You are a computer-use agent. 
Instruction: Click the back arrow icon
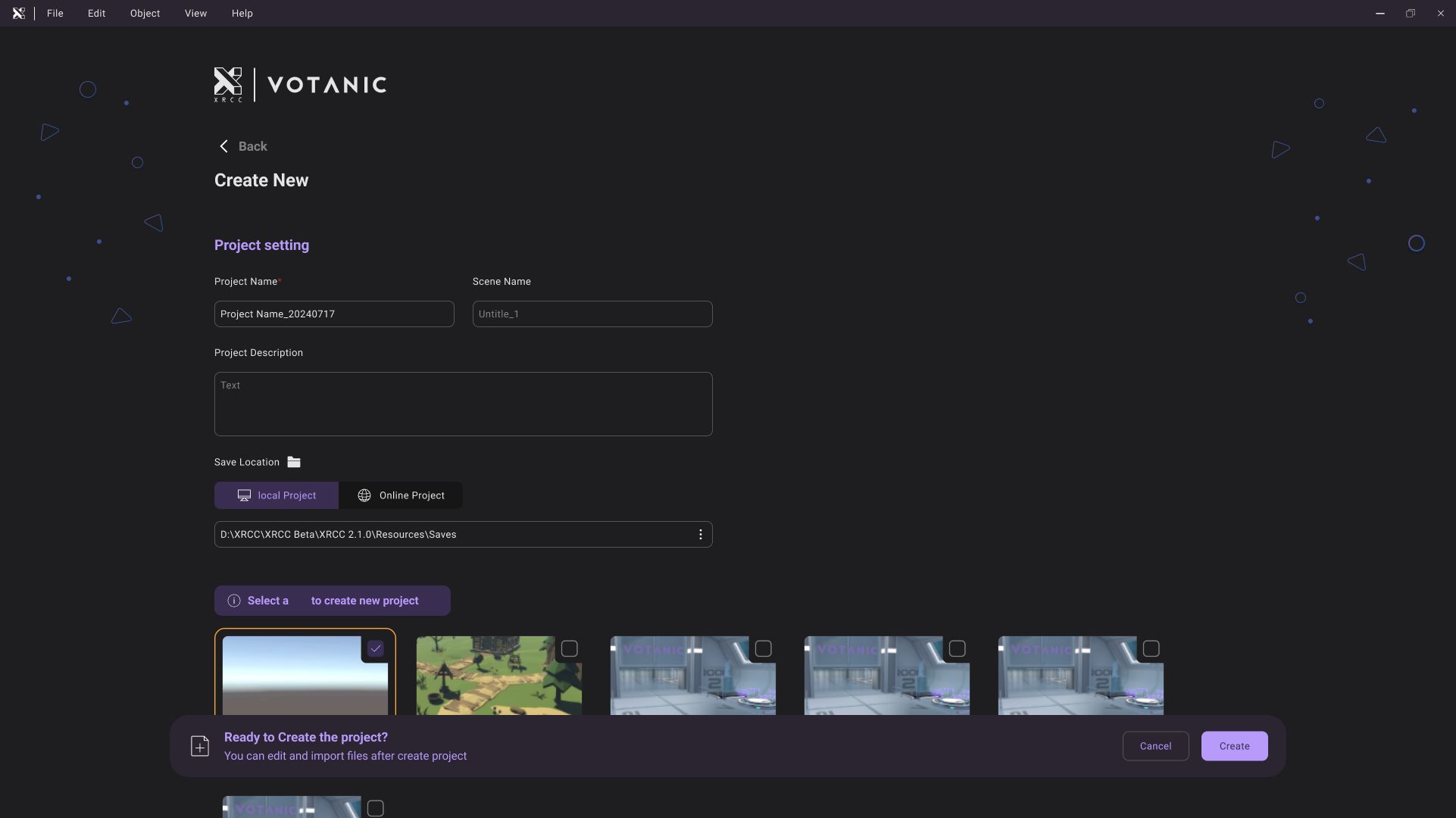(223, 146)
